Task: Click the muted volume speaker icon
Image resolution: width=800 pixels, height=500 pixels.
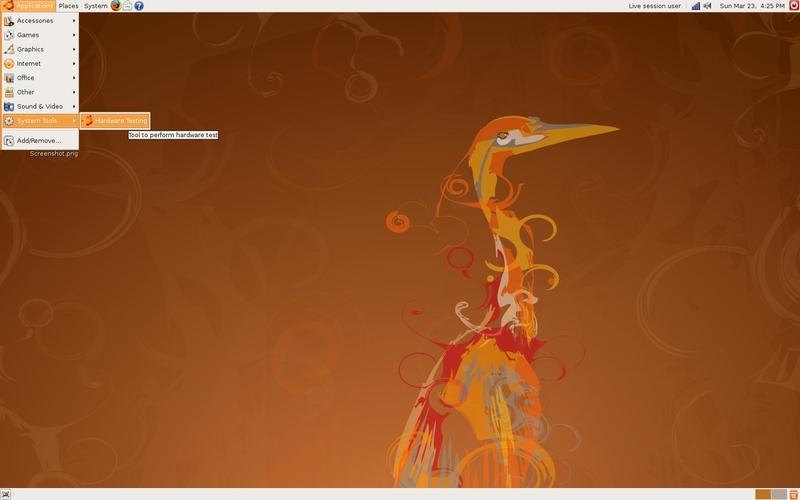Action: tap(707, 6)
